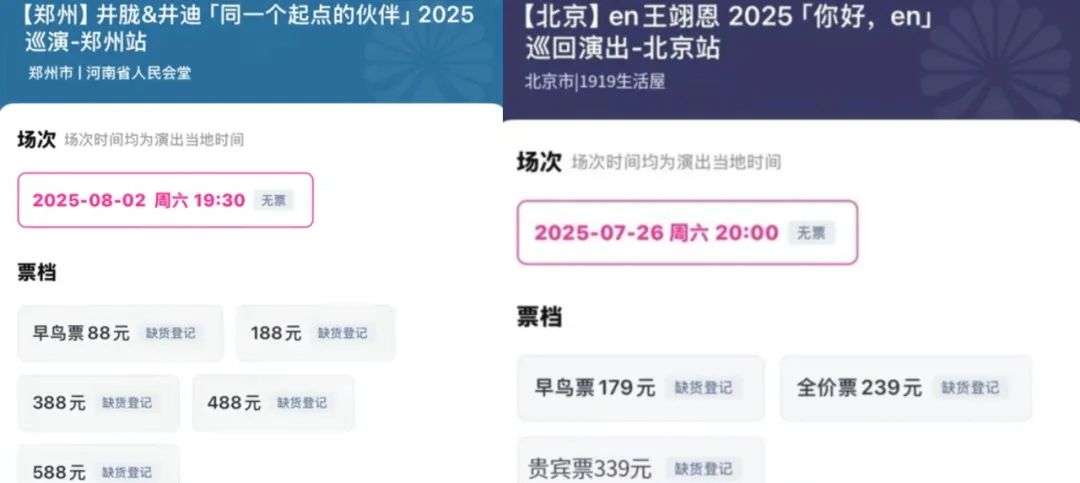This screenshot has width=1080, height=483.
Task: Select the 488元 ticket tier
Action: (273, 403)
